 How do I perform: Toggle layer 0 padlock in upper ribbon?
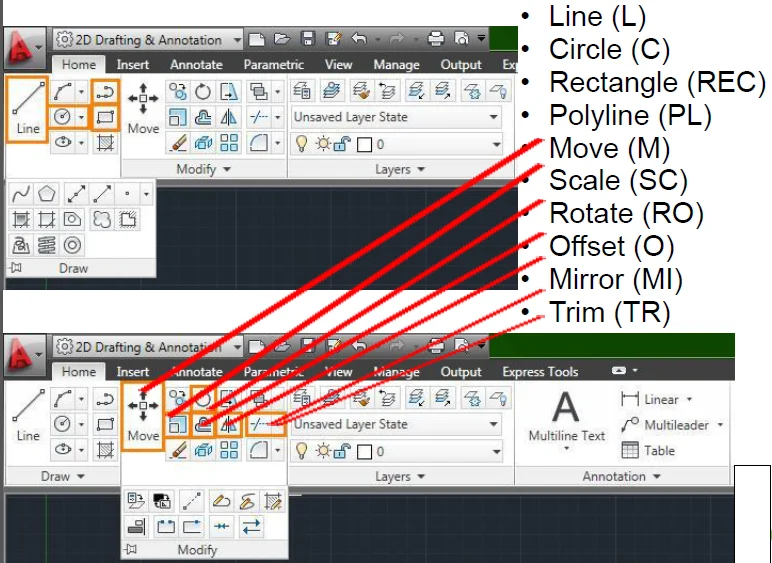[342, 144]
